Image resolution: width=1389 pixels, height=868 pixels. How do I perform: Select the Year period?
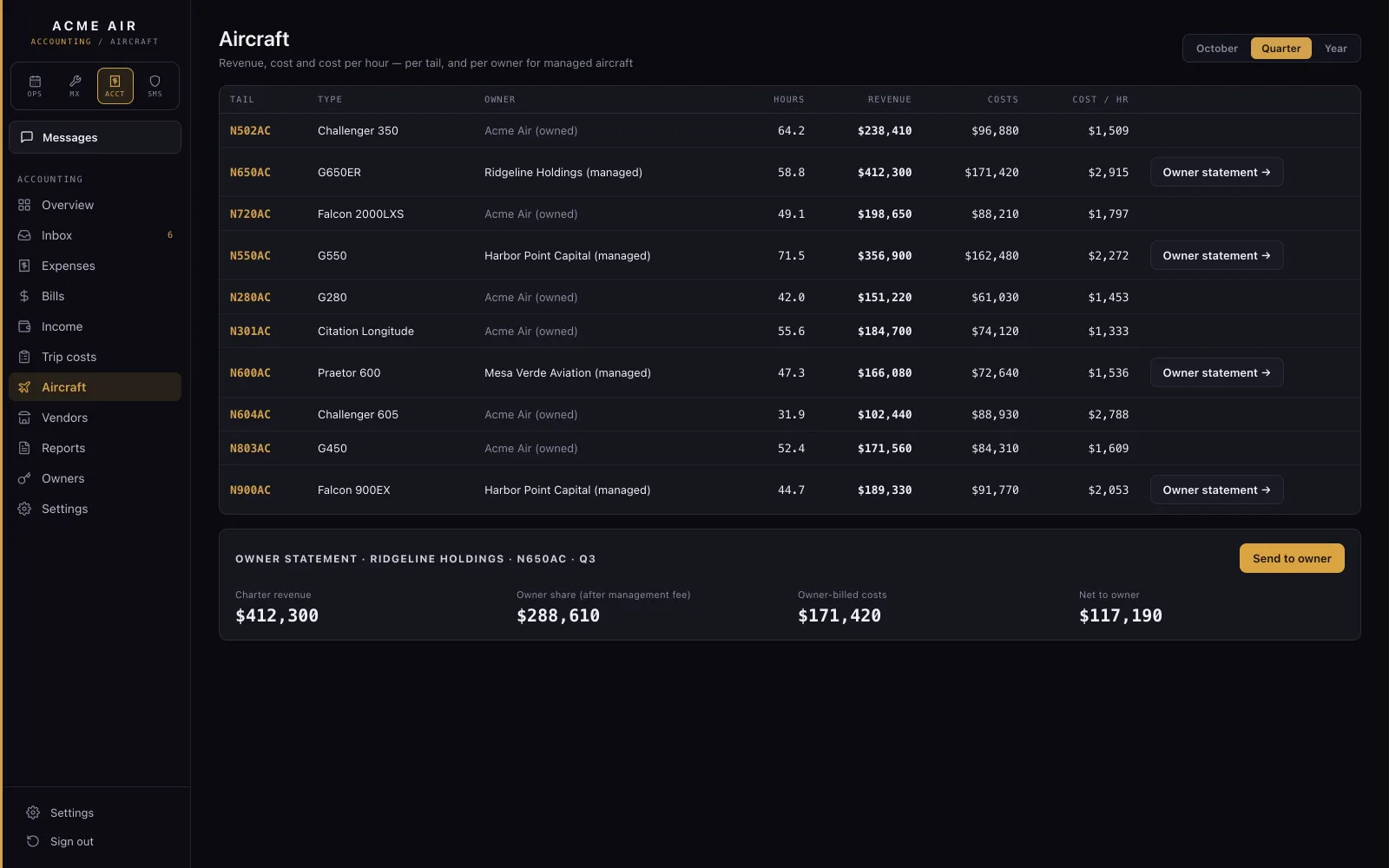[1335, 49]
